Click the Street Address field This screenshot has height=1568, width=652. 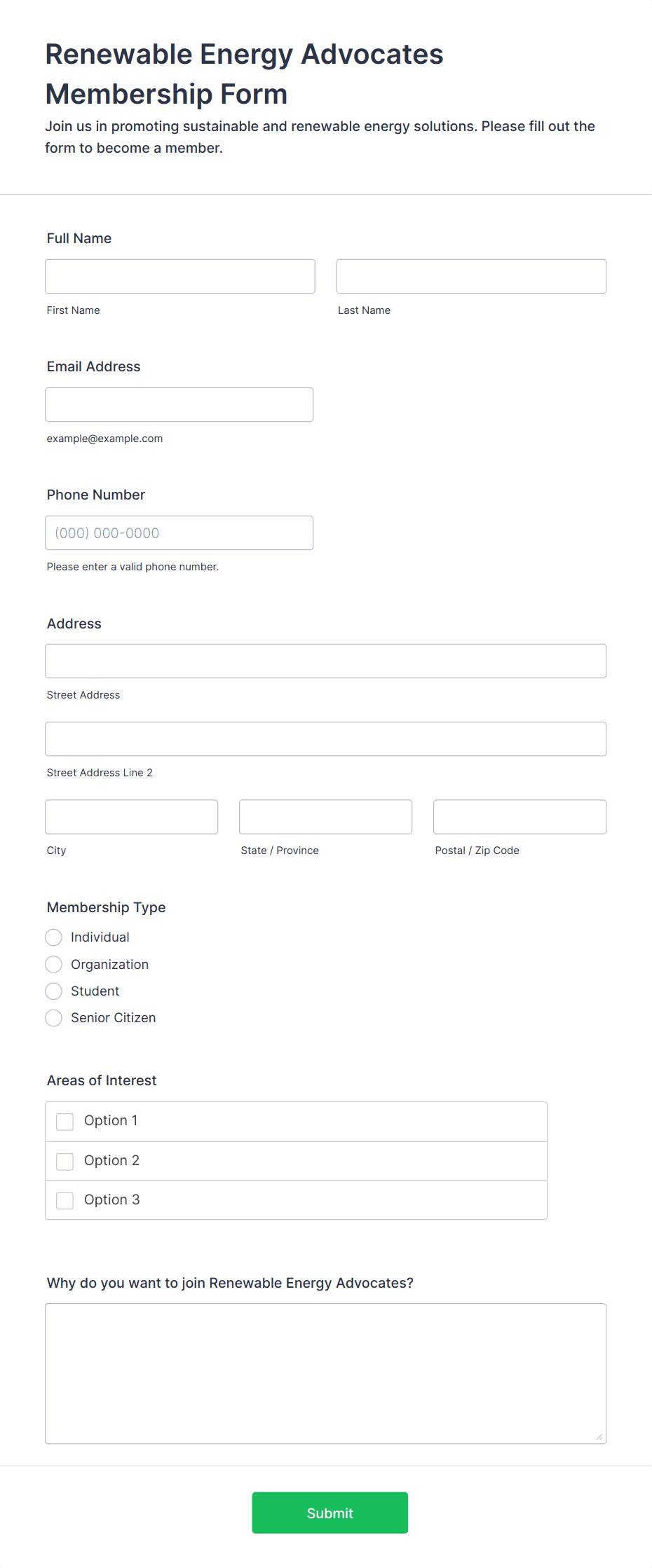(326, 661)
